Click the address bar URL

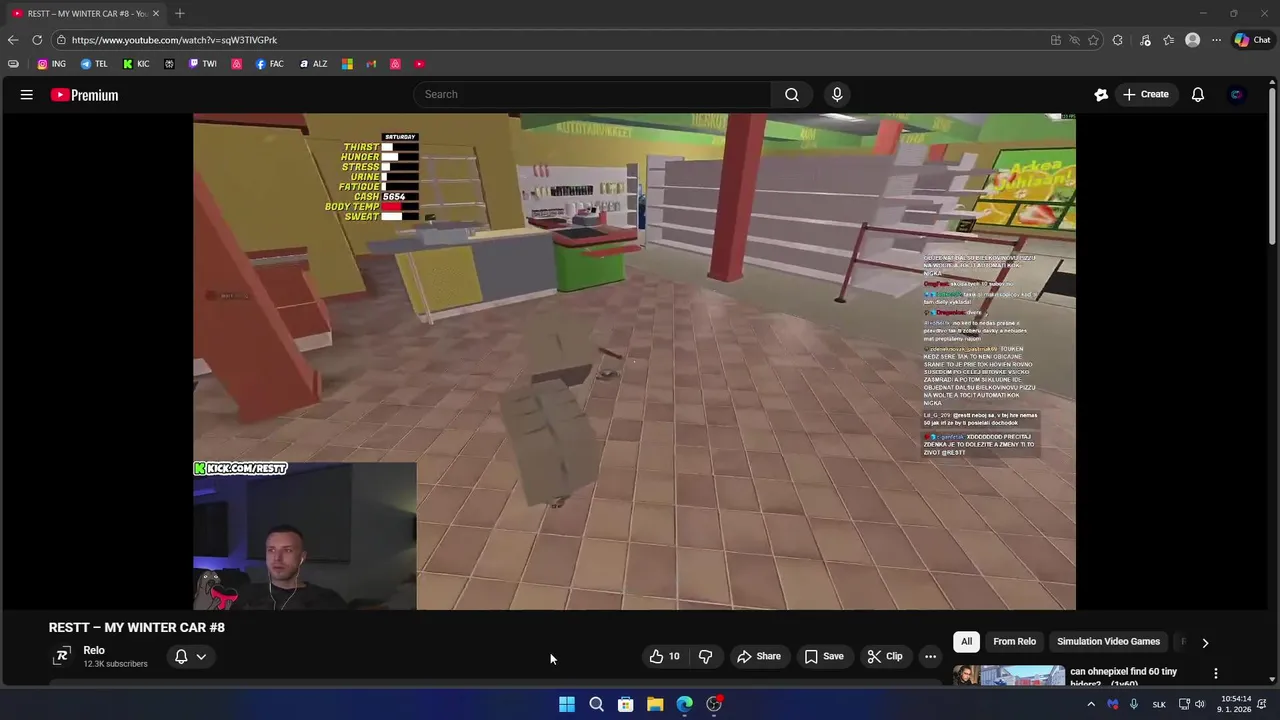[174, 40]
